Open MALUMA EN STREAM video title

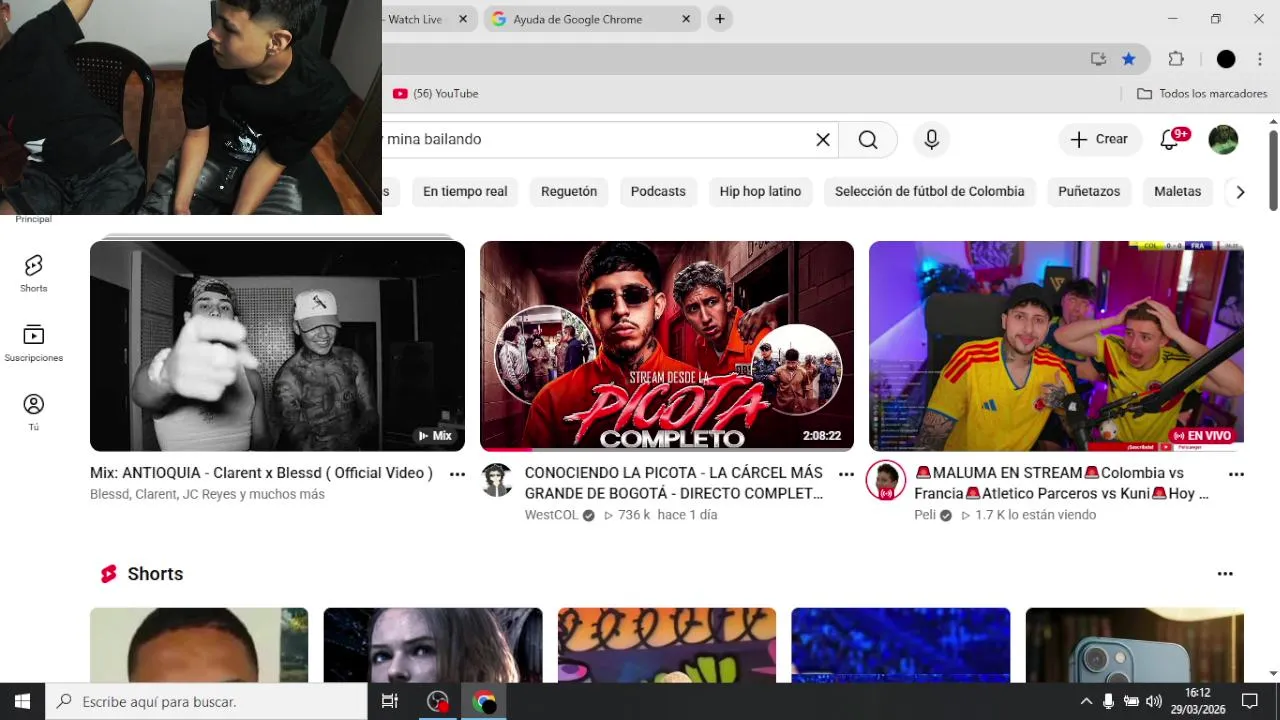point(1062,483)
